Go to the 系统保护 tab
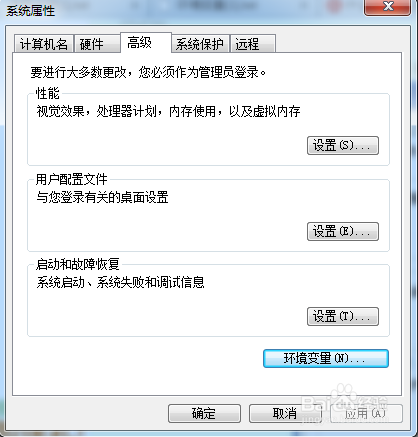The width and height of the screenshot is (418, 437). coord(200,44)
